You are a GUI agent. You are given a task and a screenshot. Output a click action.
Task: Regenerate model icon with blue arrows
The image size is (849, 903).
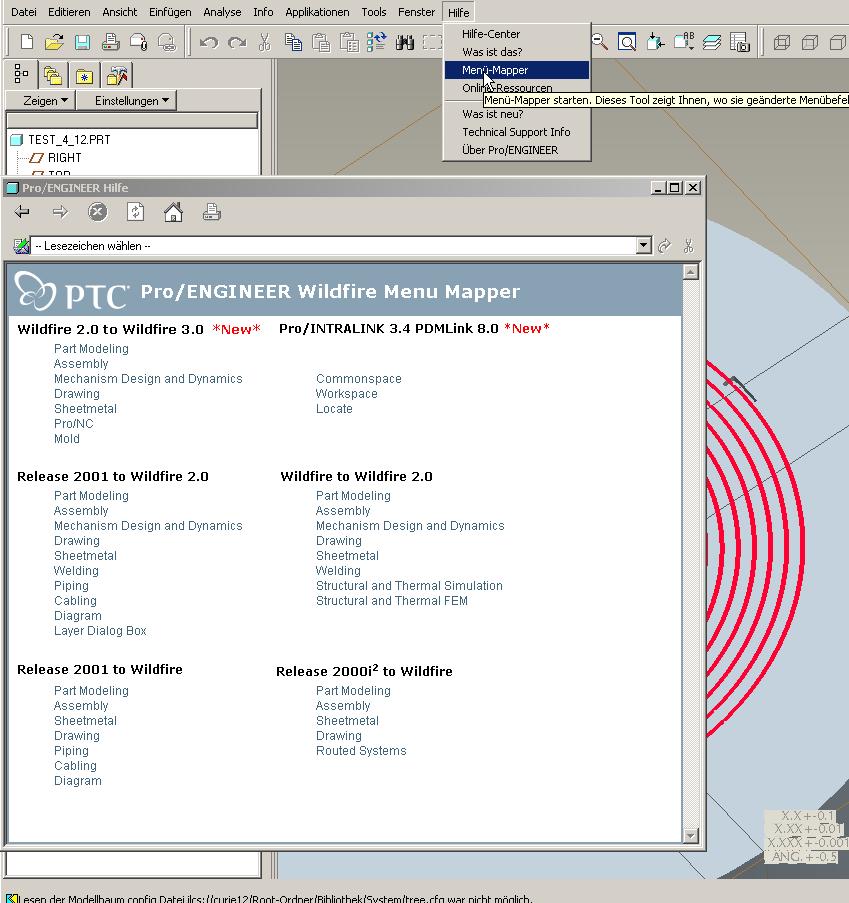click(x=377, y=42)
